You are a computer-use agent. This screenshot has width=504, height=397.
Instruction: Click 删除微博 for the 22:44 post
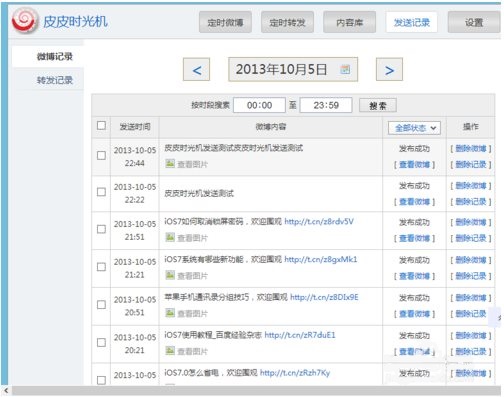[471, 149]
